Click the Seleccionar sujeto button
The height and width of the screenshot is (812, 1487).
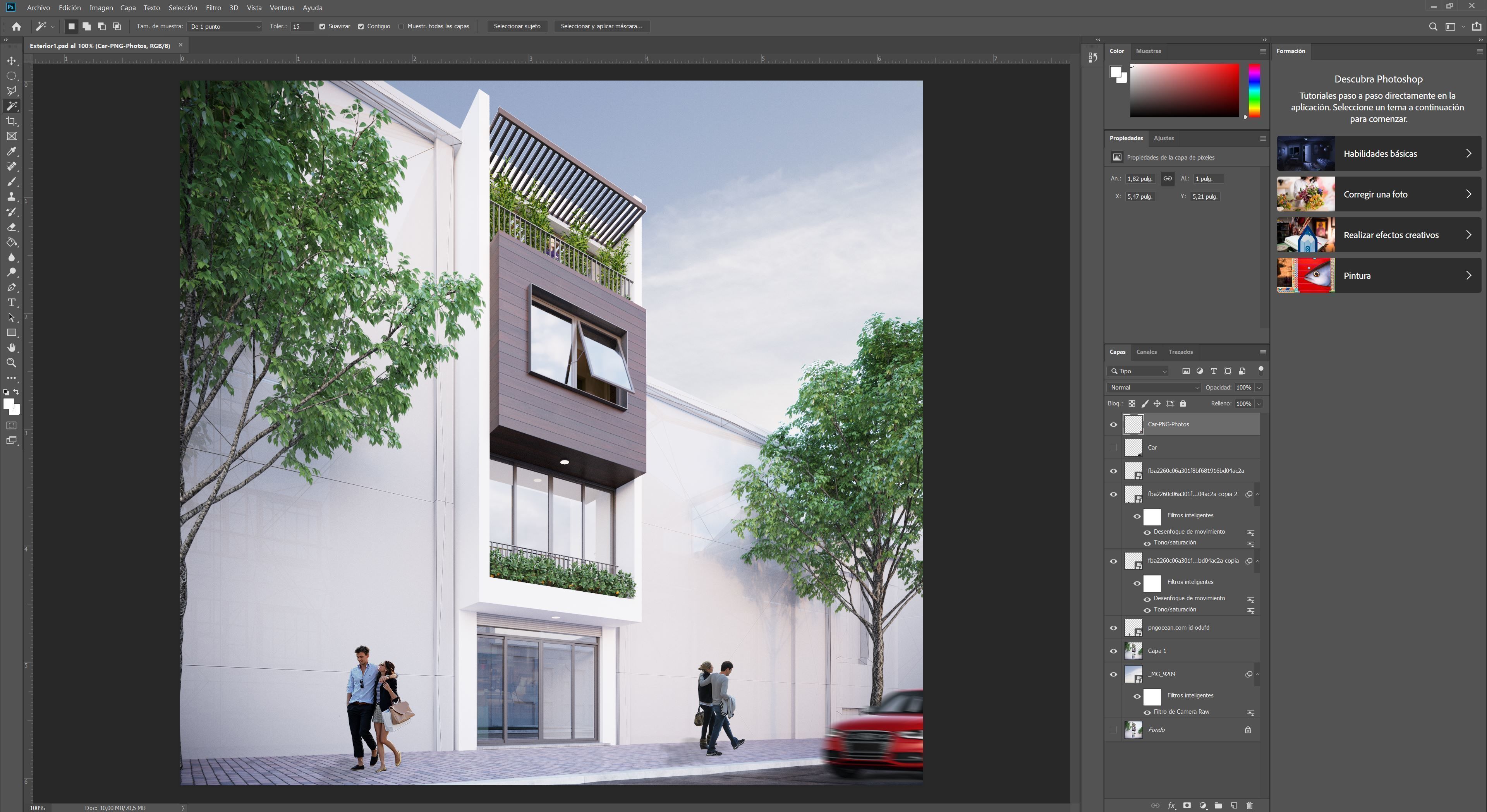click(517, 27)
